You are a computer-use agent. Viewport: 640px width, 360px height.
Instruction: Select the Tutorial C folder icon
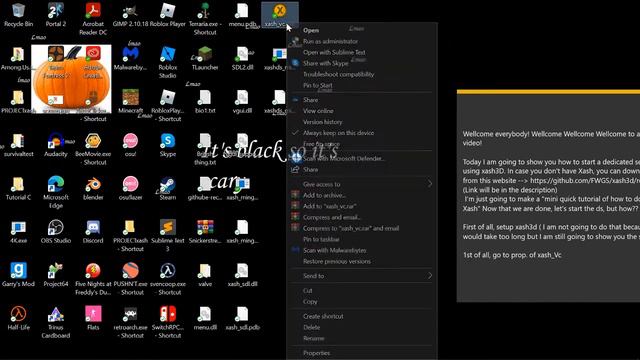click(x=18, y=188)
